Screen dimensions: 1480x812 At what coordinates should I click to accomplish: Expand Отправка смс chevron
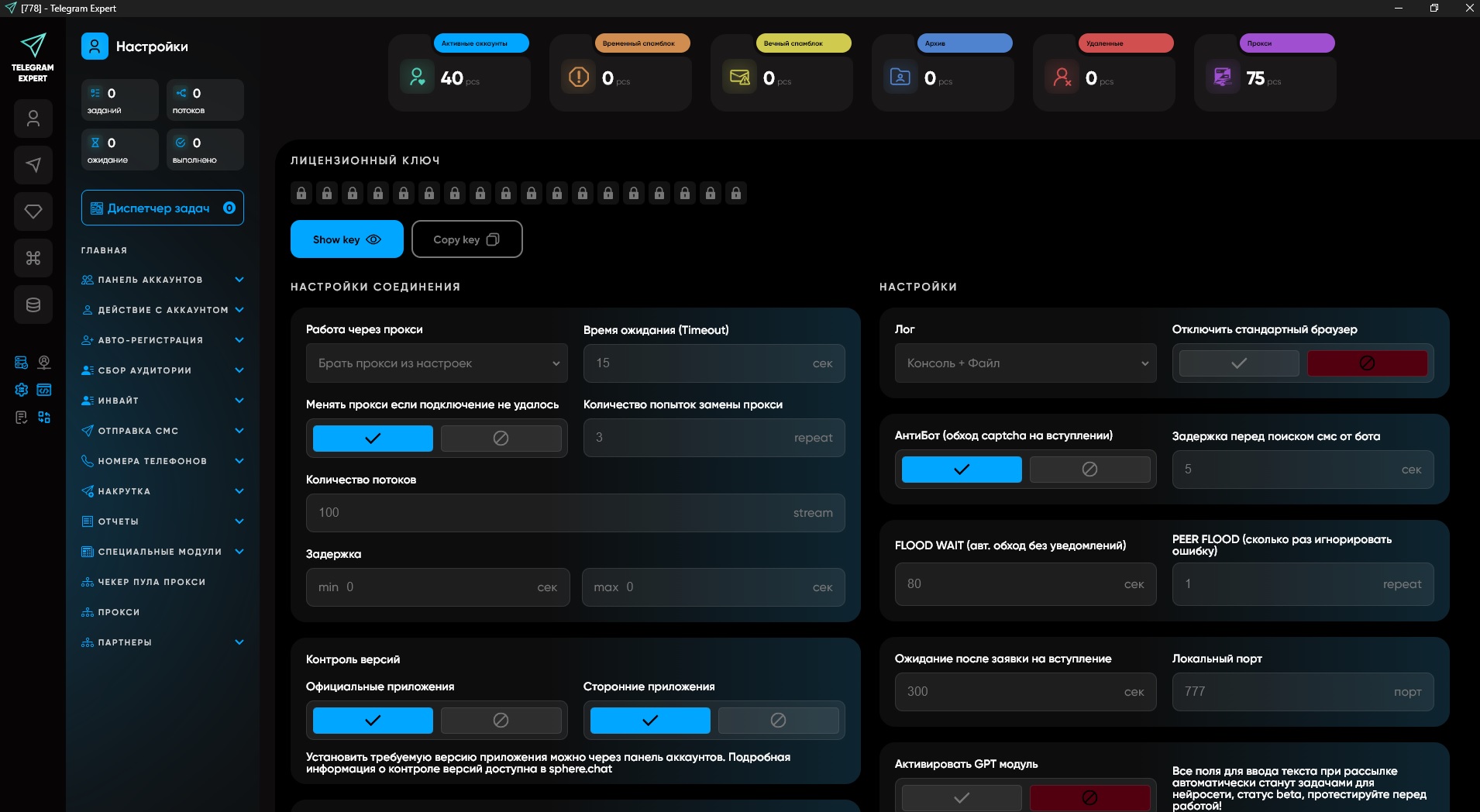(239, 431)
